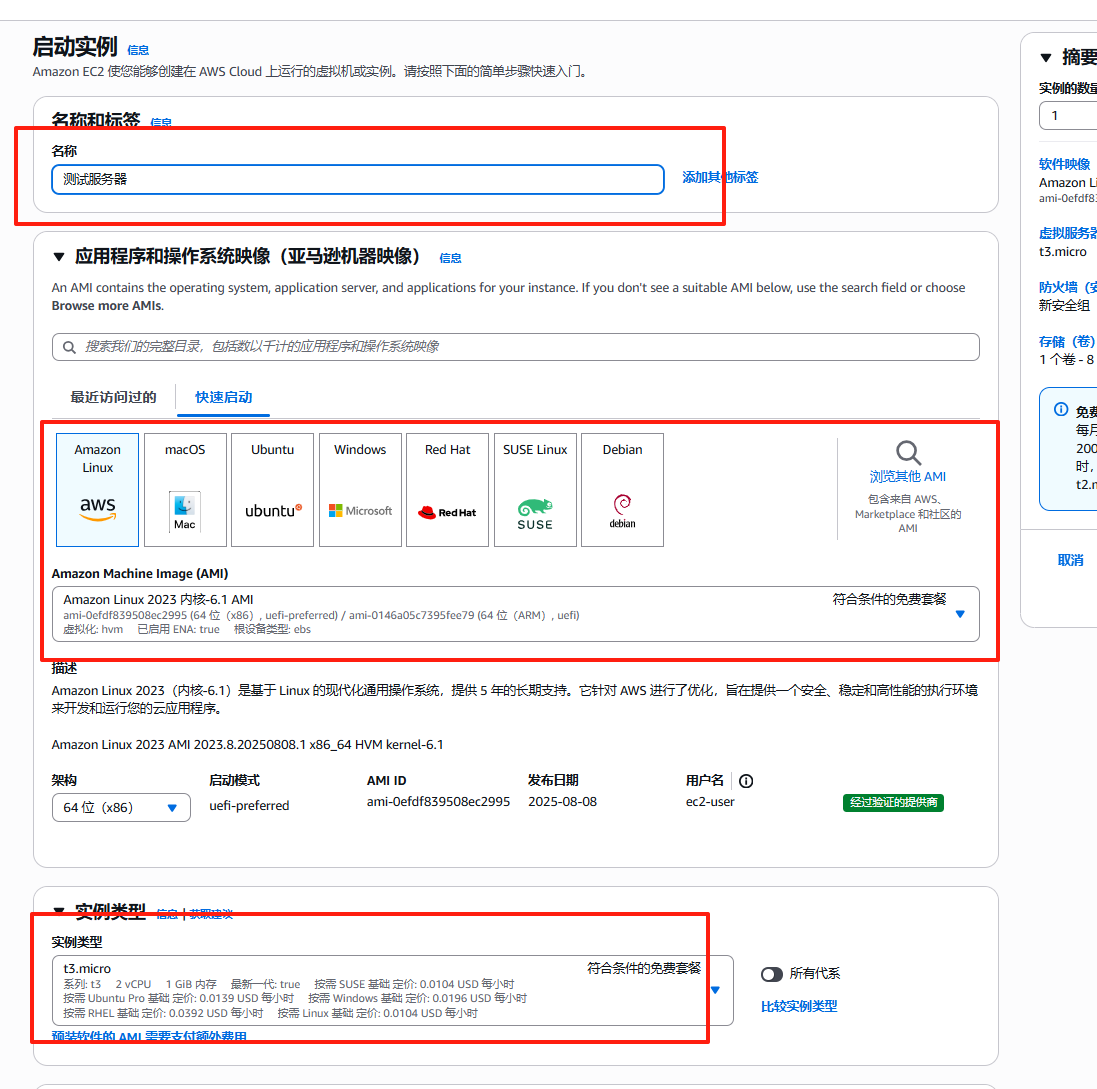
Task: Toggle the 所有代系 switch
Action: point(772,974)
